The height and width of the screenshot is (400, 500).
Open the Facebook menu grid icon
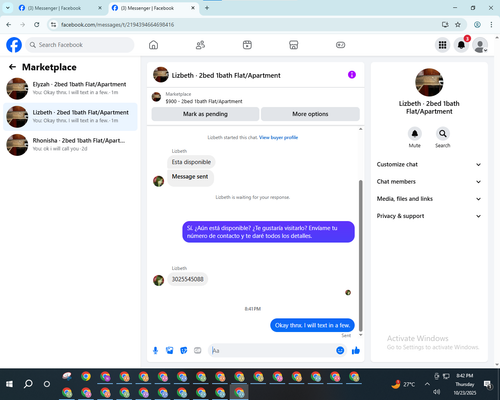[442, 45]
